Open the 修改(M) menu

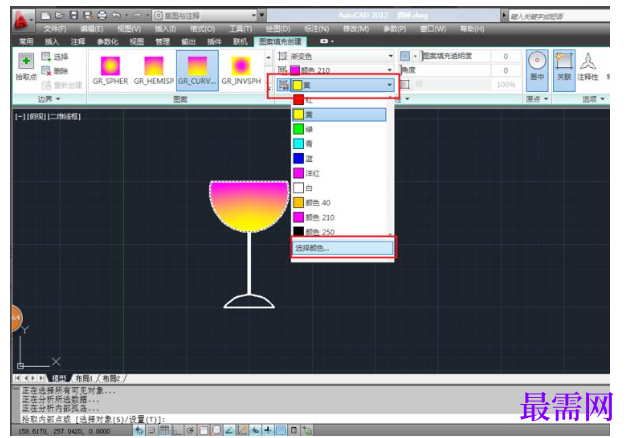[x=356, y=29]
